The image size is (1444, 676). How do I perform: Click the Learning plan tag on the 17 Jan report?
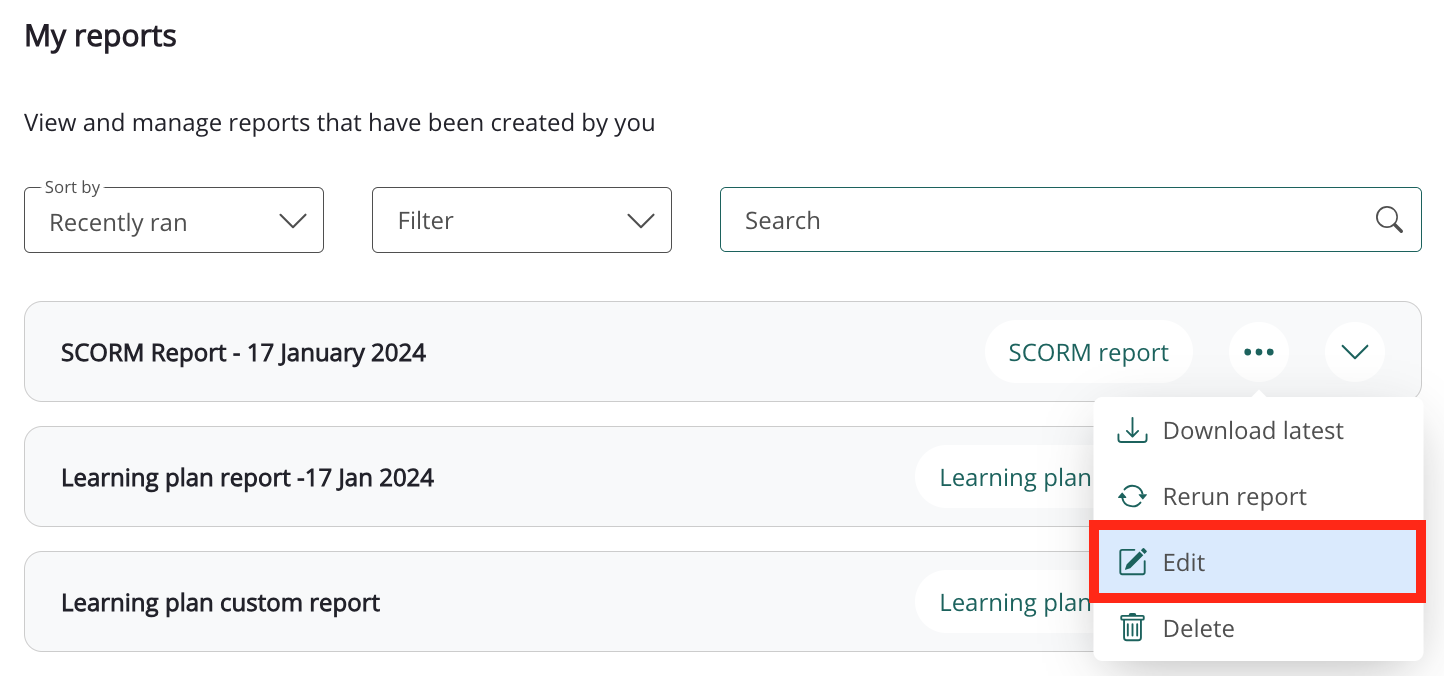coord(1012,478)
